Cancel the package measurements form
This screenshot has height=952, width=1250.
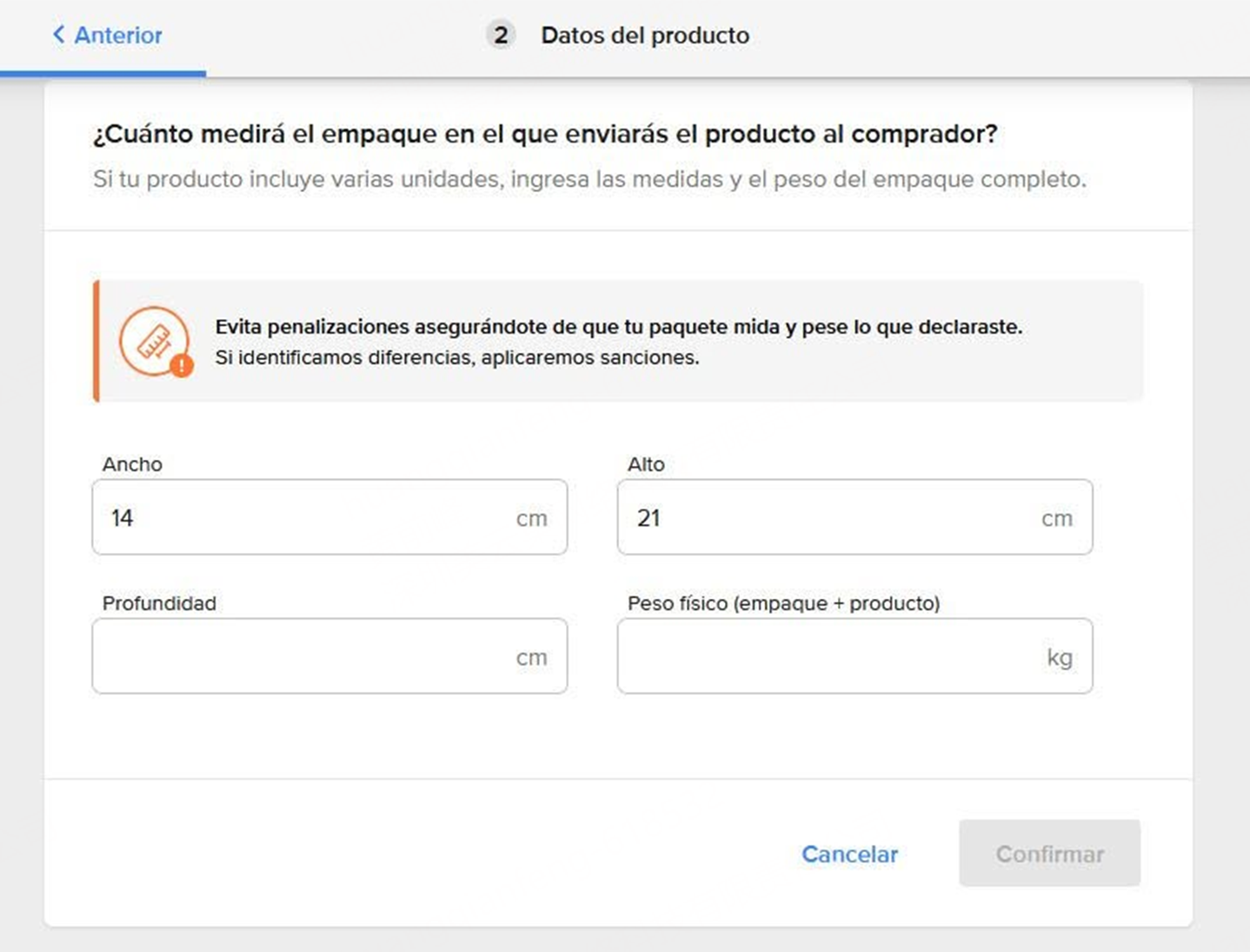click(849, 854)
